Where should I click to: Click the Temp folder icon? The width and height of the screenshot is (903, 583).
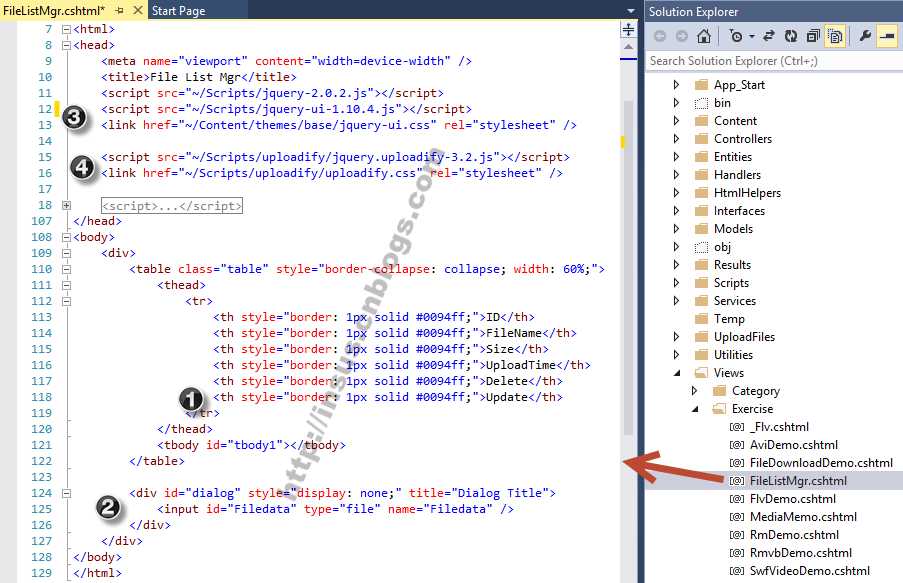point(701,319)
